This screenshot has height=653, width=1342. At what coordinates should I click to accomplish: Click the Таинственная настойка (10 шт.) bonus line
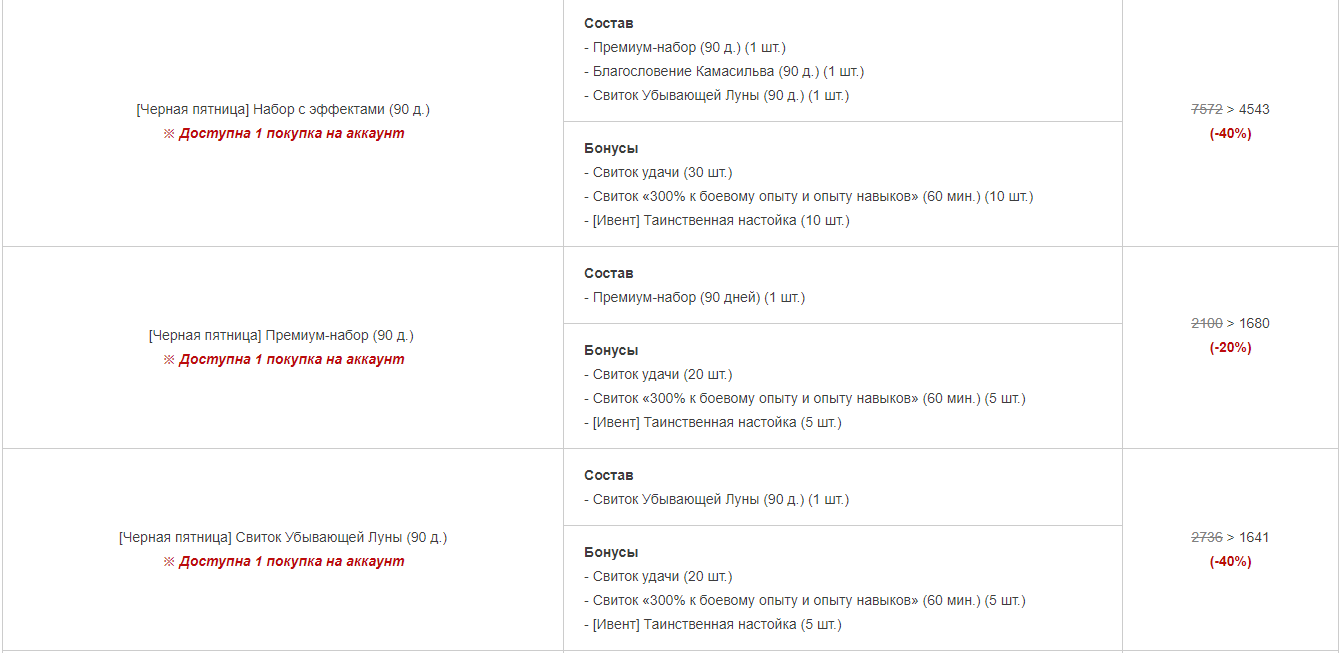click(717, 220)
